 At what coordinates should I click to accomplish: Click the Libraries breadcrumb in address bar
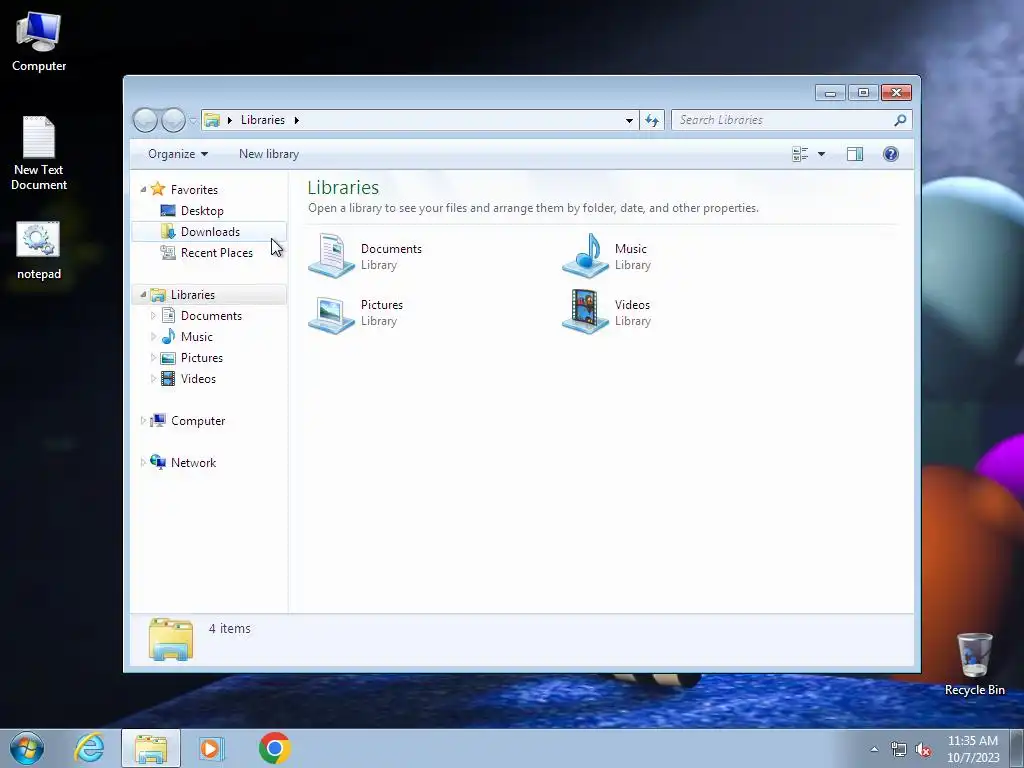click(263, 120)
